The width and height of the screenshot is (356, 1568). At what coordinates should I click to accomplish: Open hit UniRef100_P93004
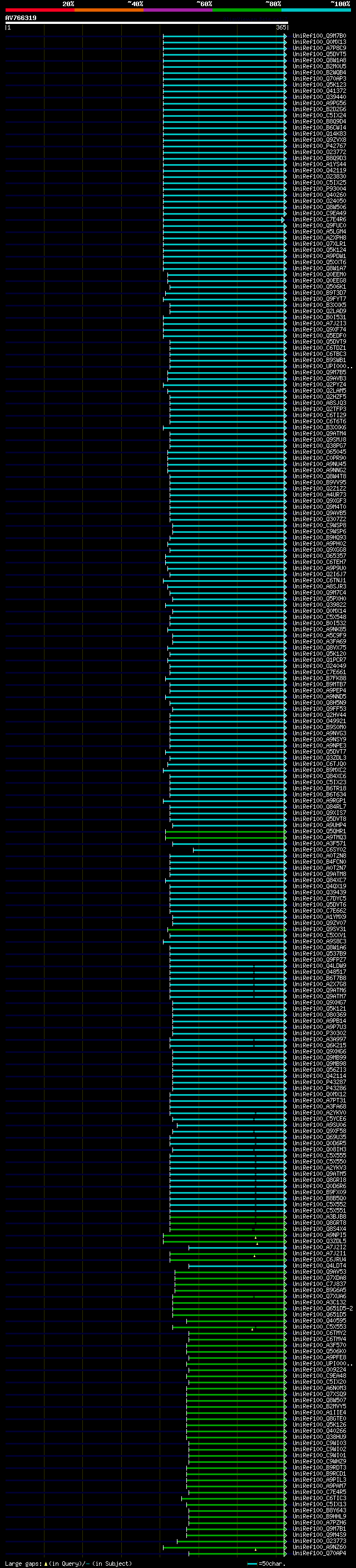pyautogui.click(x=319, y=189)
